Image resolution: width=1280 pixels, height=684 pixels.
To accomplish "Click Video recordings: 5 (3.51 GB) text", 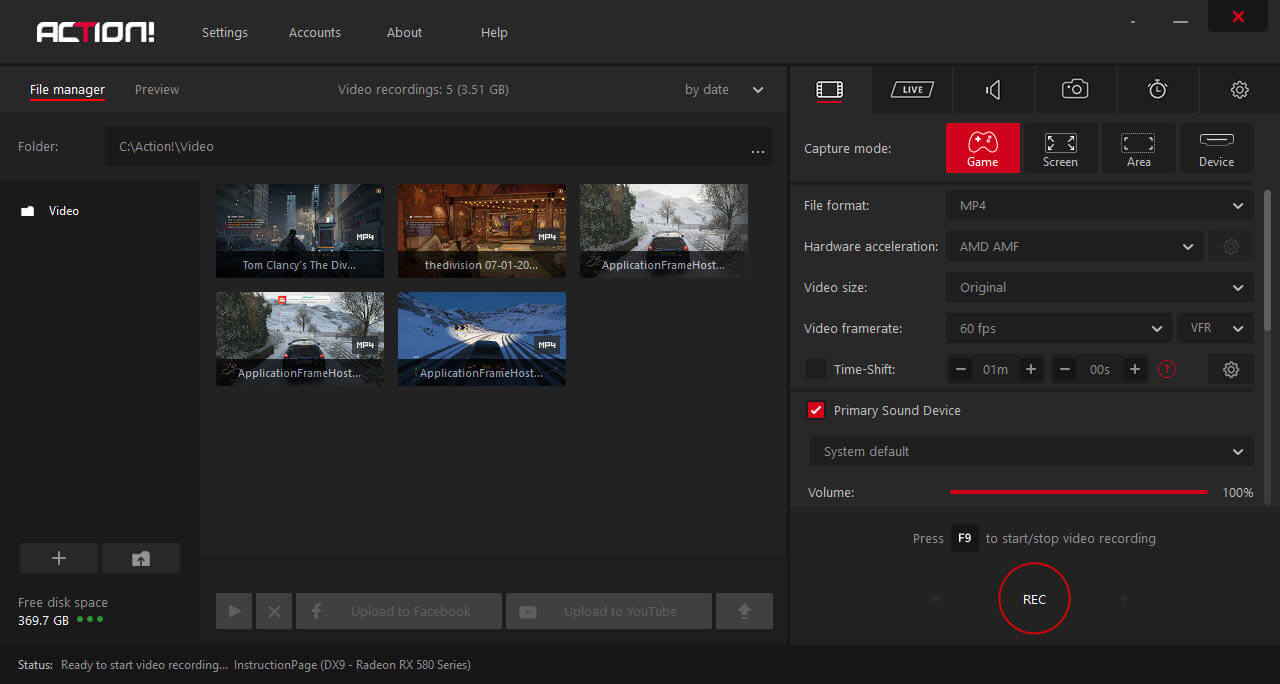I will click(423, 90).
